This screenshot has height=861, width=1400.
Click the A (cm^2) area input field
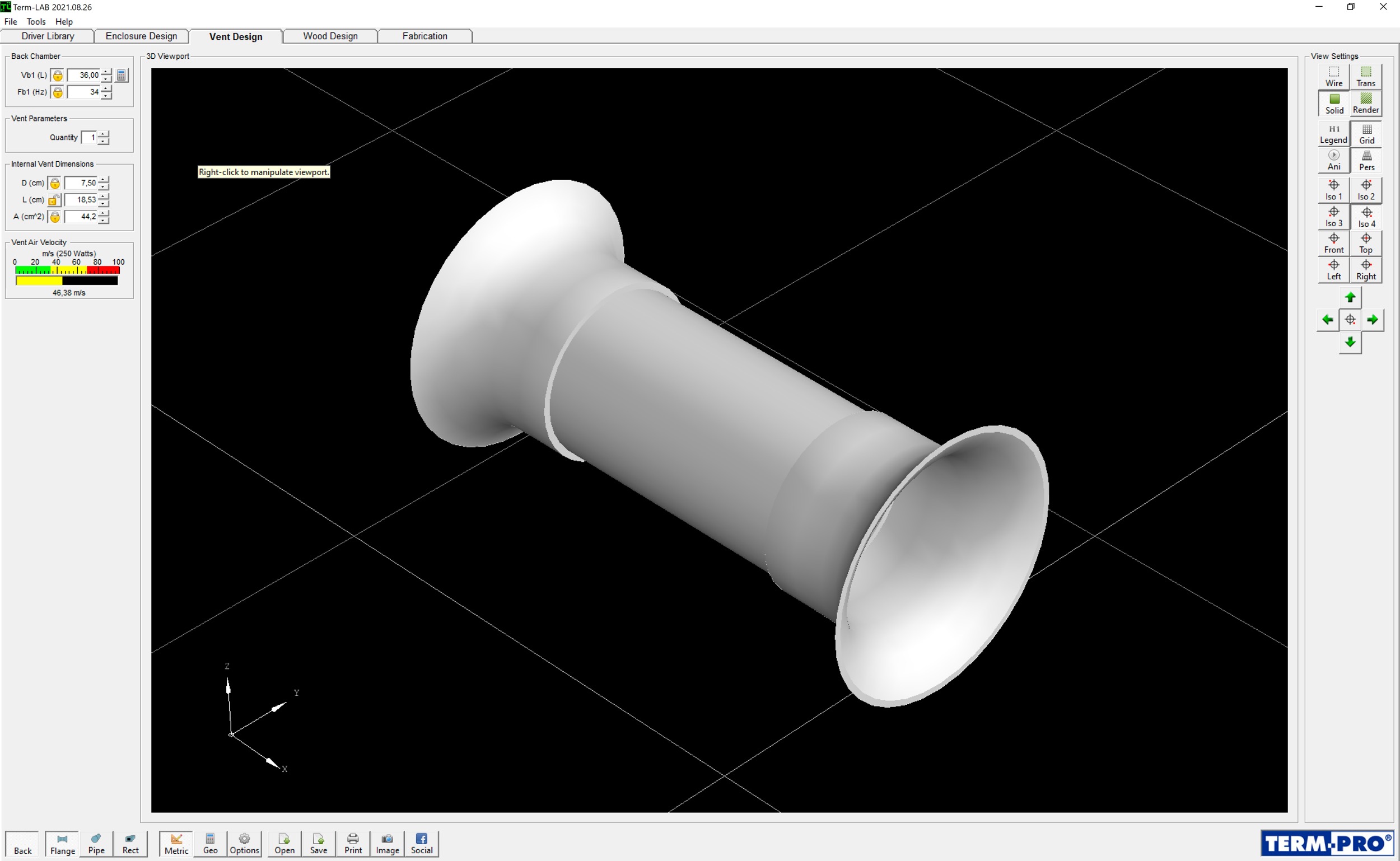click(x=81, y=217)
